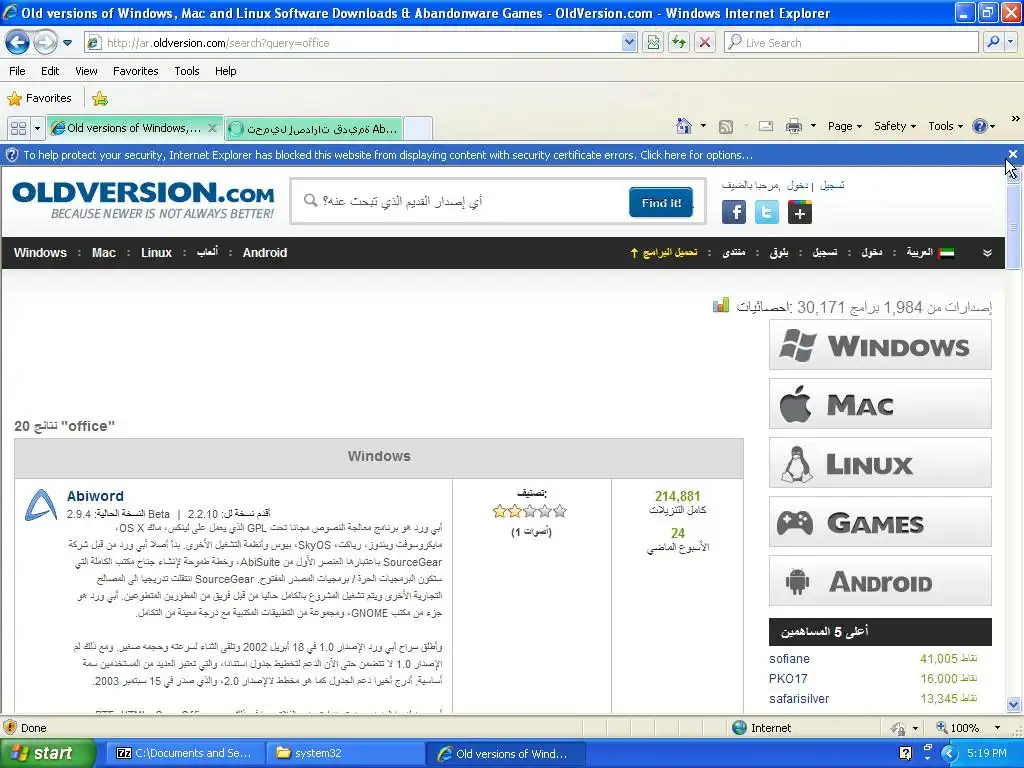The width and height of the screenshot is (1024, 768).
Task: Open the File menu
Action: point(18,71)
